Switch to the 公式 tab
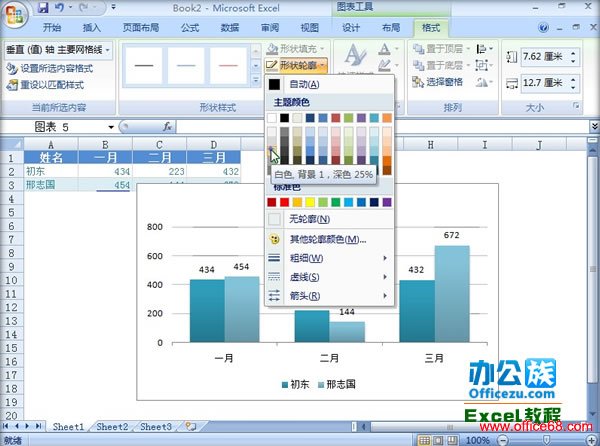 (190, 28)
